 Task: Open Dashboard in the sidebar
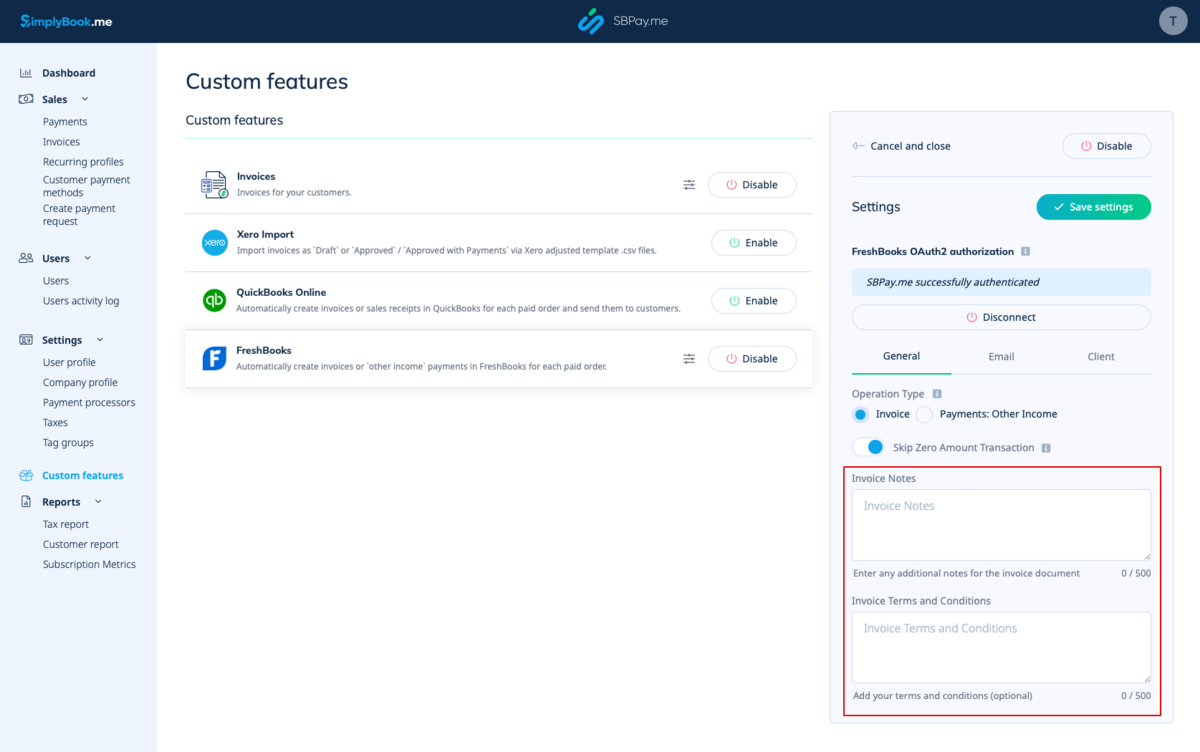point(69,73)
